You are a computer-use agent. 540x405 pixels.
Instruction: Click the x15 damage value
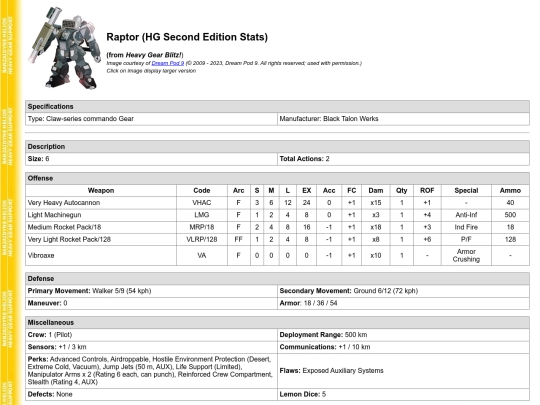pyautogui.click(x=376, y=203)
